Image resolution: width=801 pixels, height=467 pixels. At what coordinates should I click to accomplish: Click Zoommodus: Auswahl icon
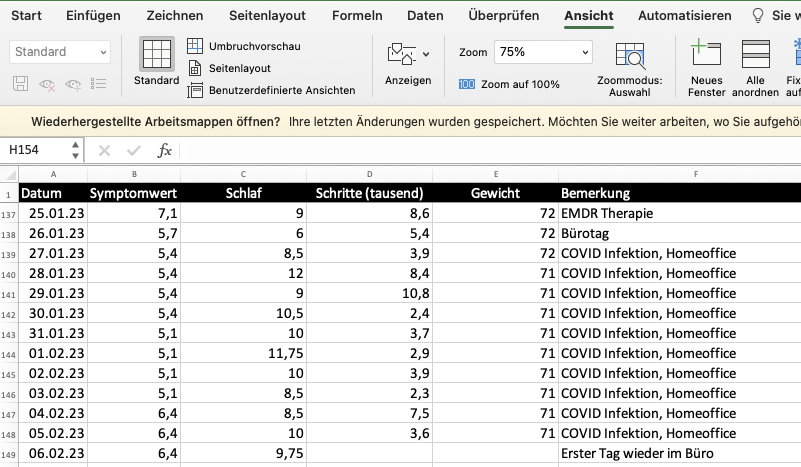click(x=629, y=56)
